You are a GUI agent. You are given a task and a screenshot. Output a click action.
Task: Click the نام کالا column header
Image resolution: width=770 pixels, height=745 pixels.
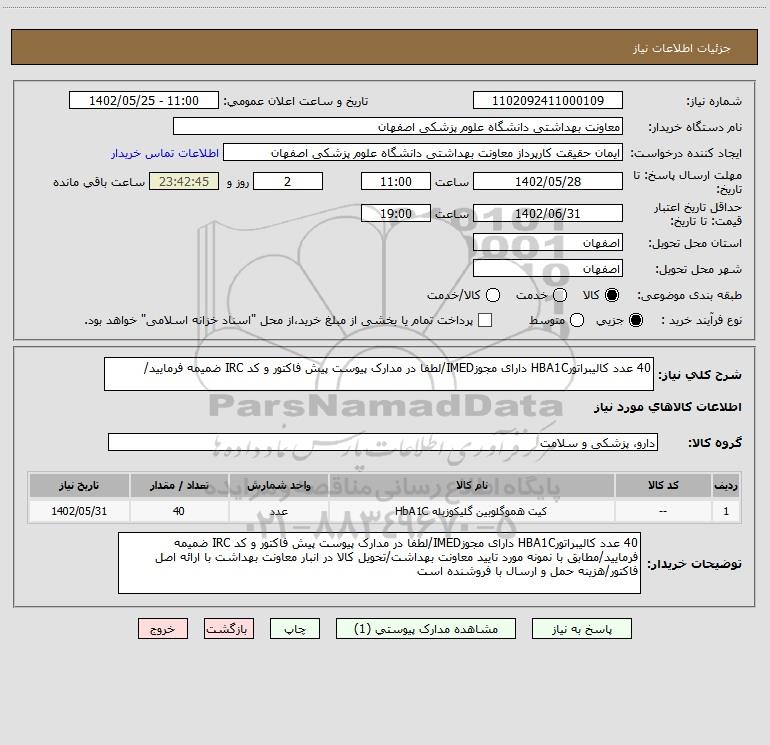point(472,485)
